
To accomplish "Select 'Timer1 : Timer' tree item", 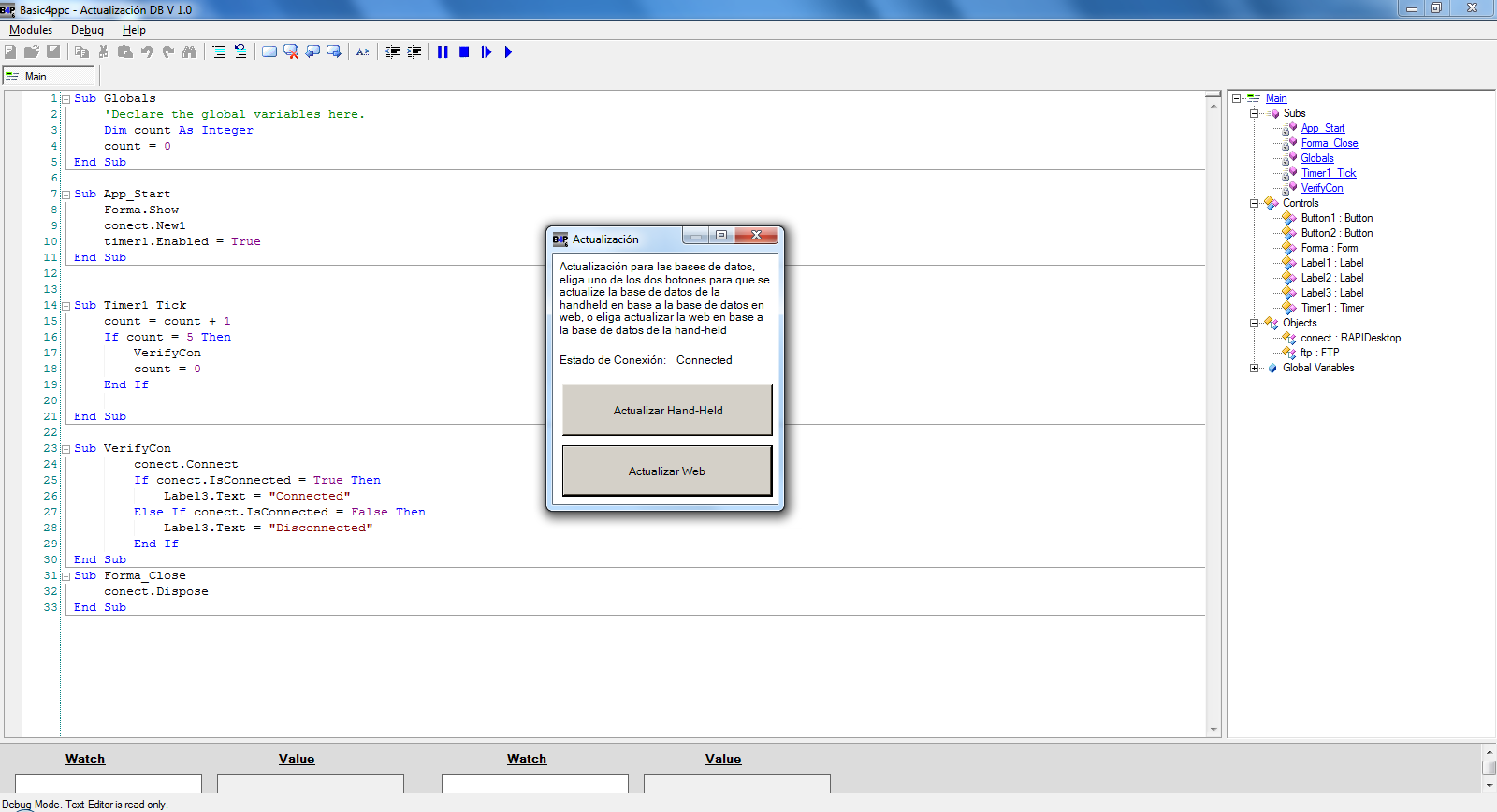I will [x=1332, y=308].
